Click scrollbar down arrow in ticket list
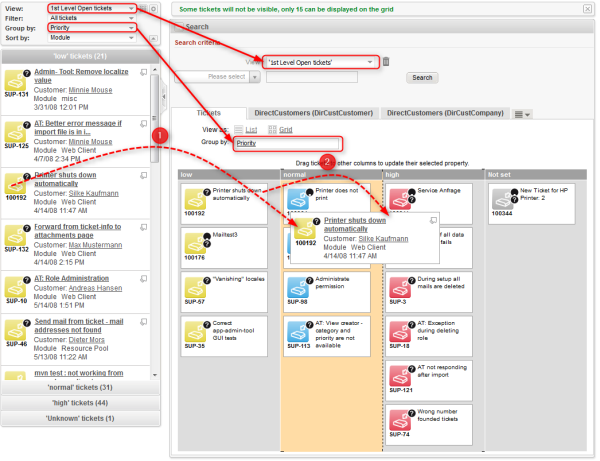 coord(155,375)
